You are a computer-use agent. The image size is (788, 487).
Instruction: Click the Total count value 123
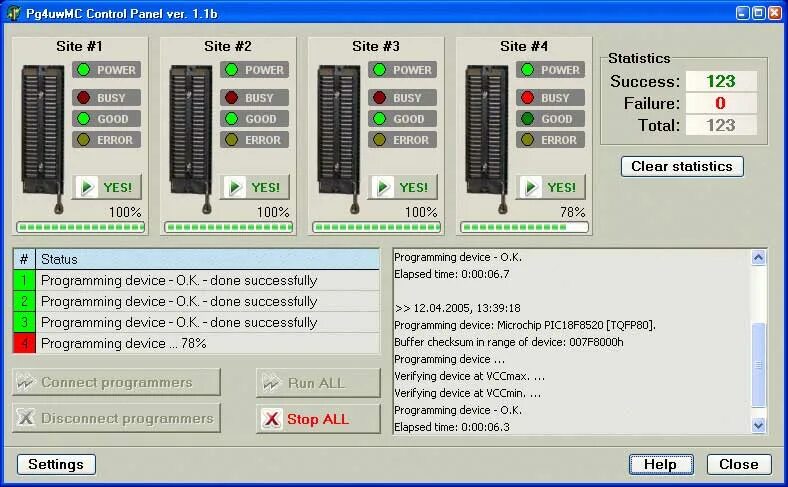click(x=721, y=125)
